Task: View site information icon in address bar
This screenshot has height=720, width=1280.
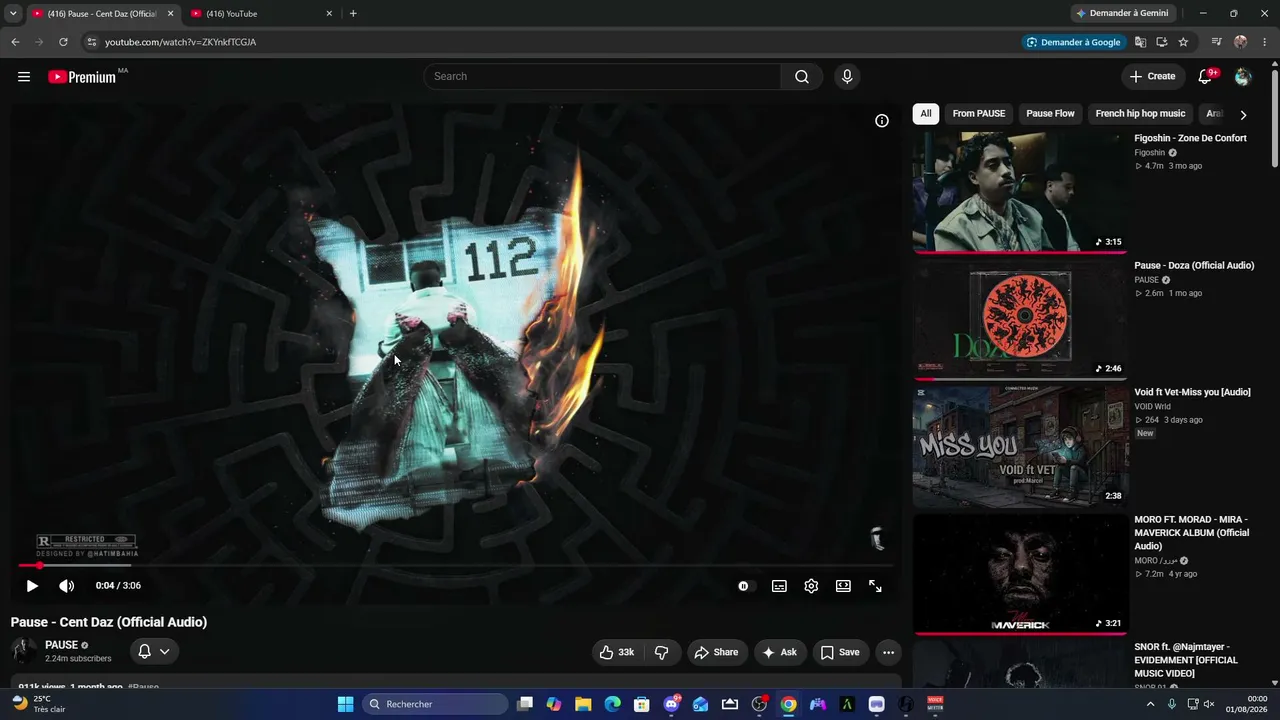Action: pos(91,42)
